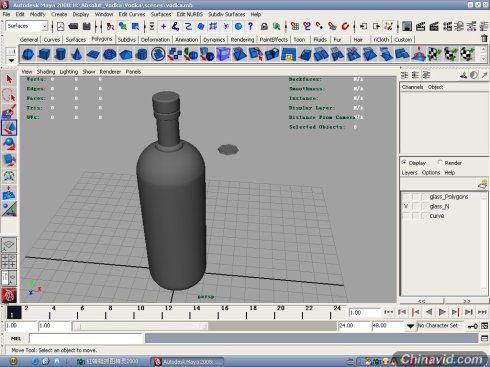Open the shelf options arrow menu
The width and height of the screenshot is (490, 367).
pyautogui.click(x=11, y=60)
